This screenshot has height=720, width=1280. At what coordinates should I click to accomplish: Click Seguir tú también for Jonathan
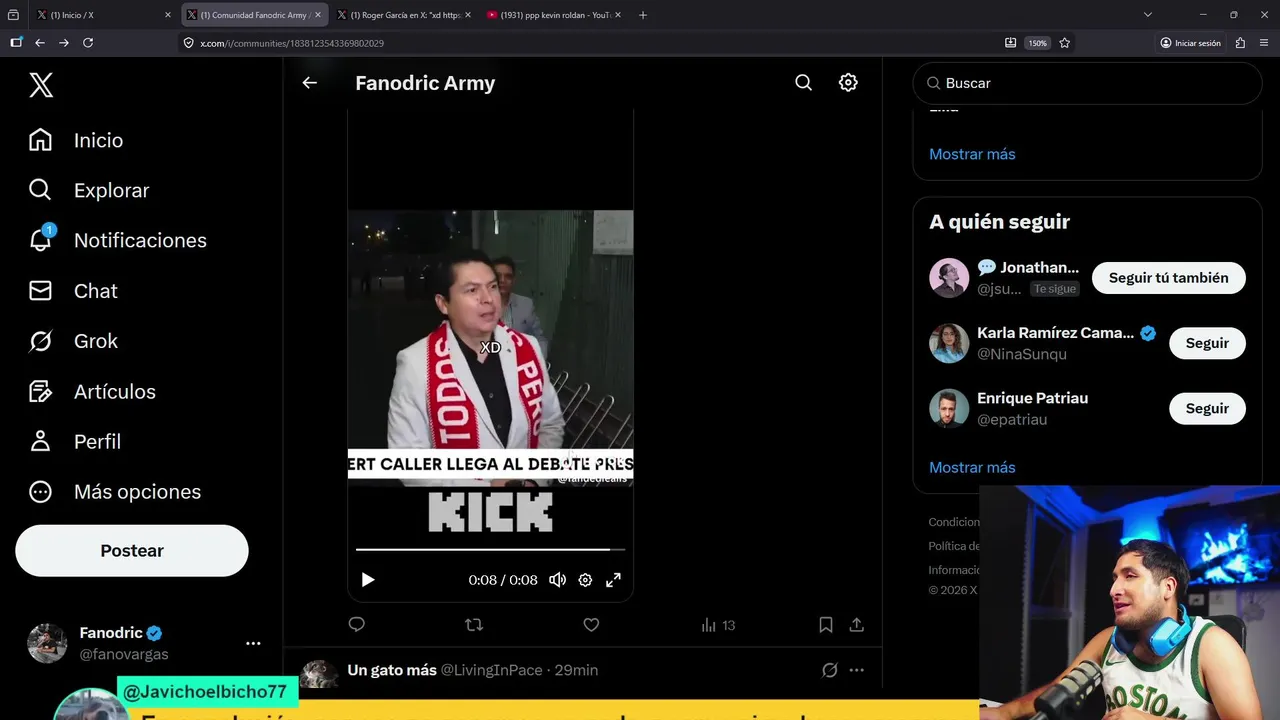(x=1168, y=278)
